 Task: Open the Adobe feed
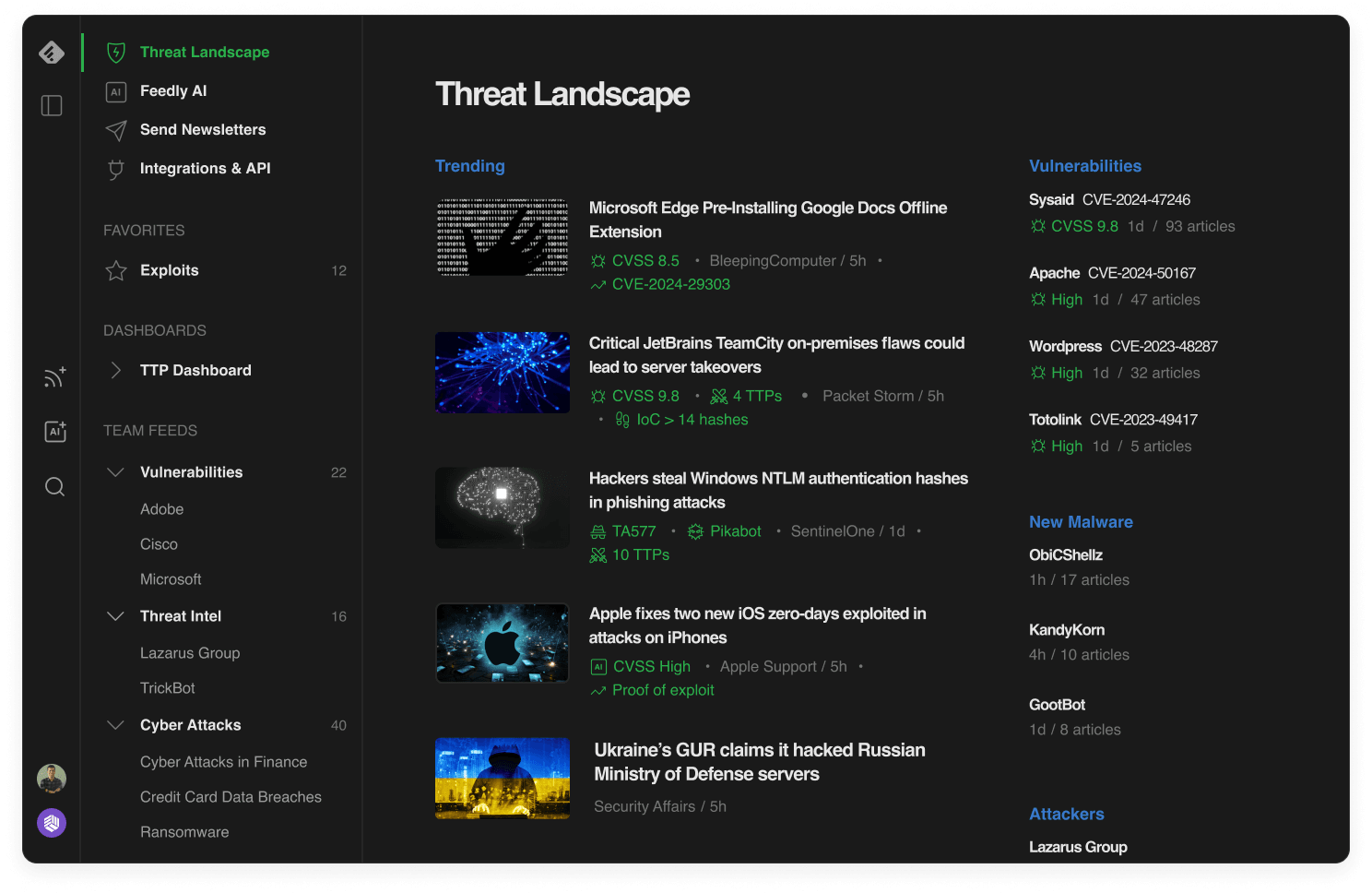click(162, 509)
